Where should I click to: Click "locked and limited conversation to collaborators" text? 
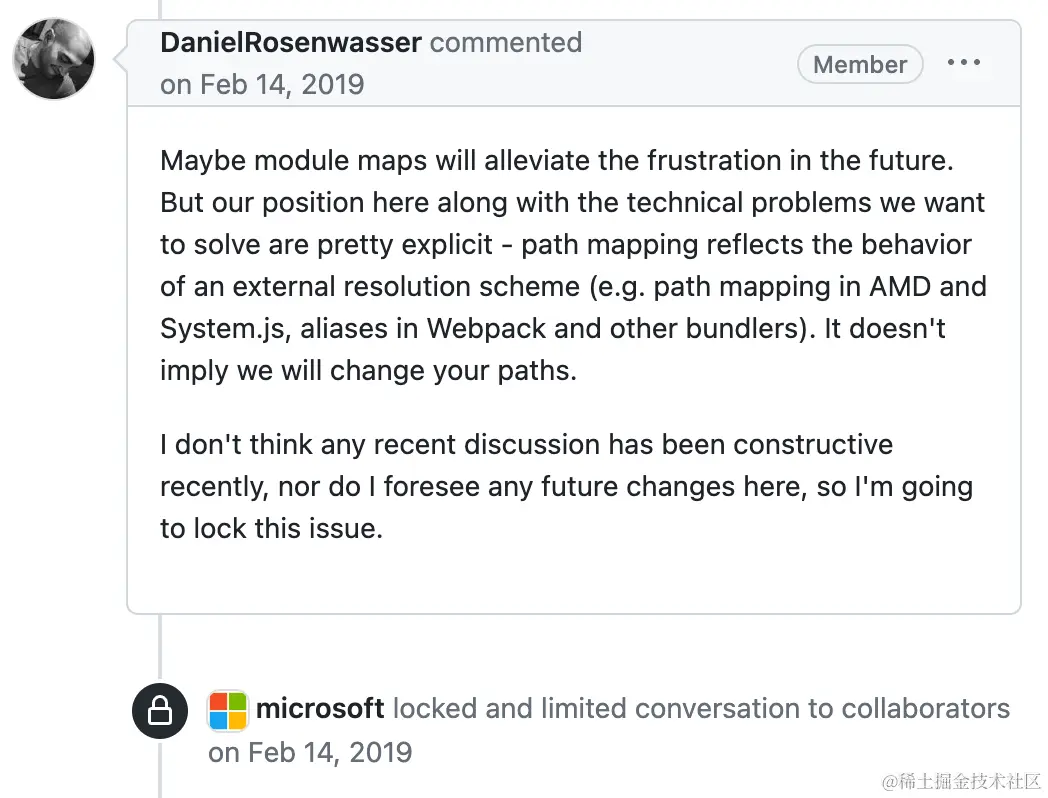pyautogui.click(x=701, y=708)
